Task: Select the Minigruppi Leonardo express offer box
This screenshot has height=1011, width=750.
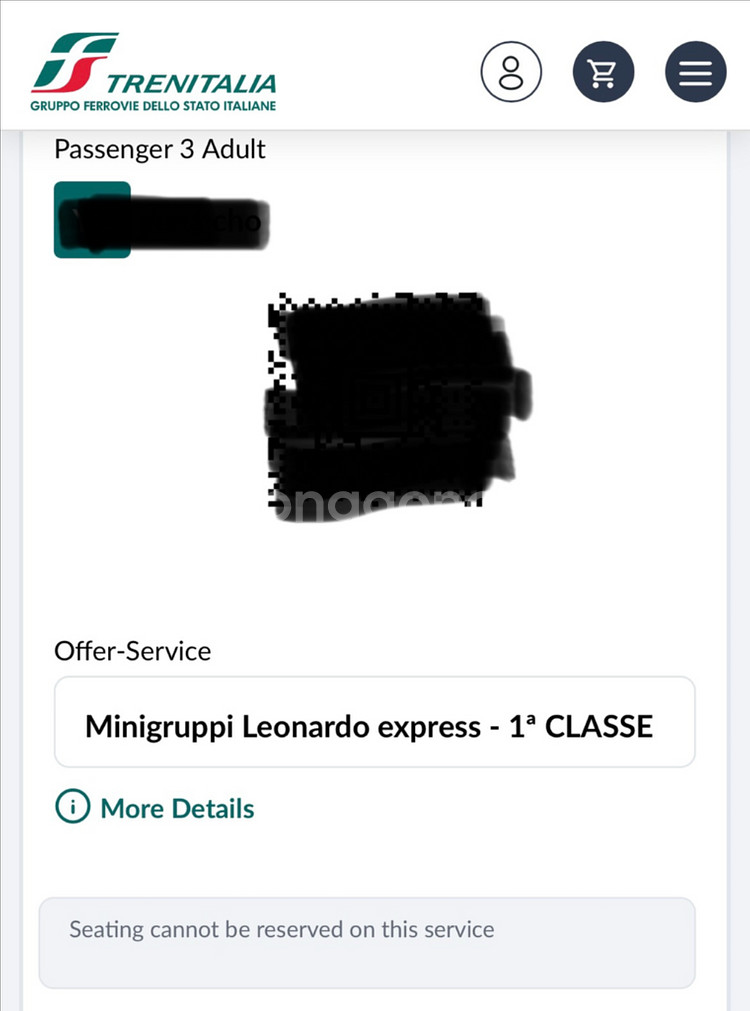Action: 374,722
